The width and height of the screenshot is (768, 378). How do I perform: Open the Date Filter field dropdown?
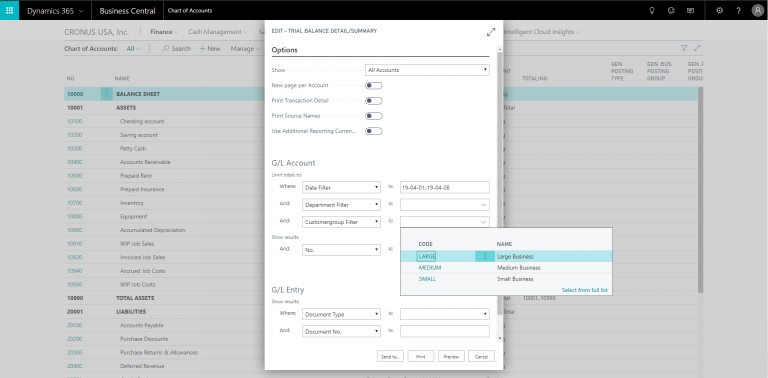tap(341, 187)
